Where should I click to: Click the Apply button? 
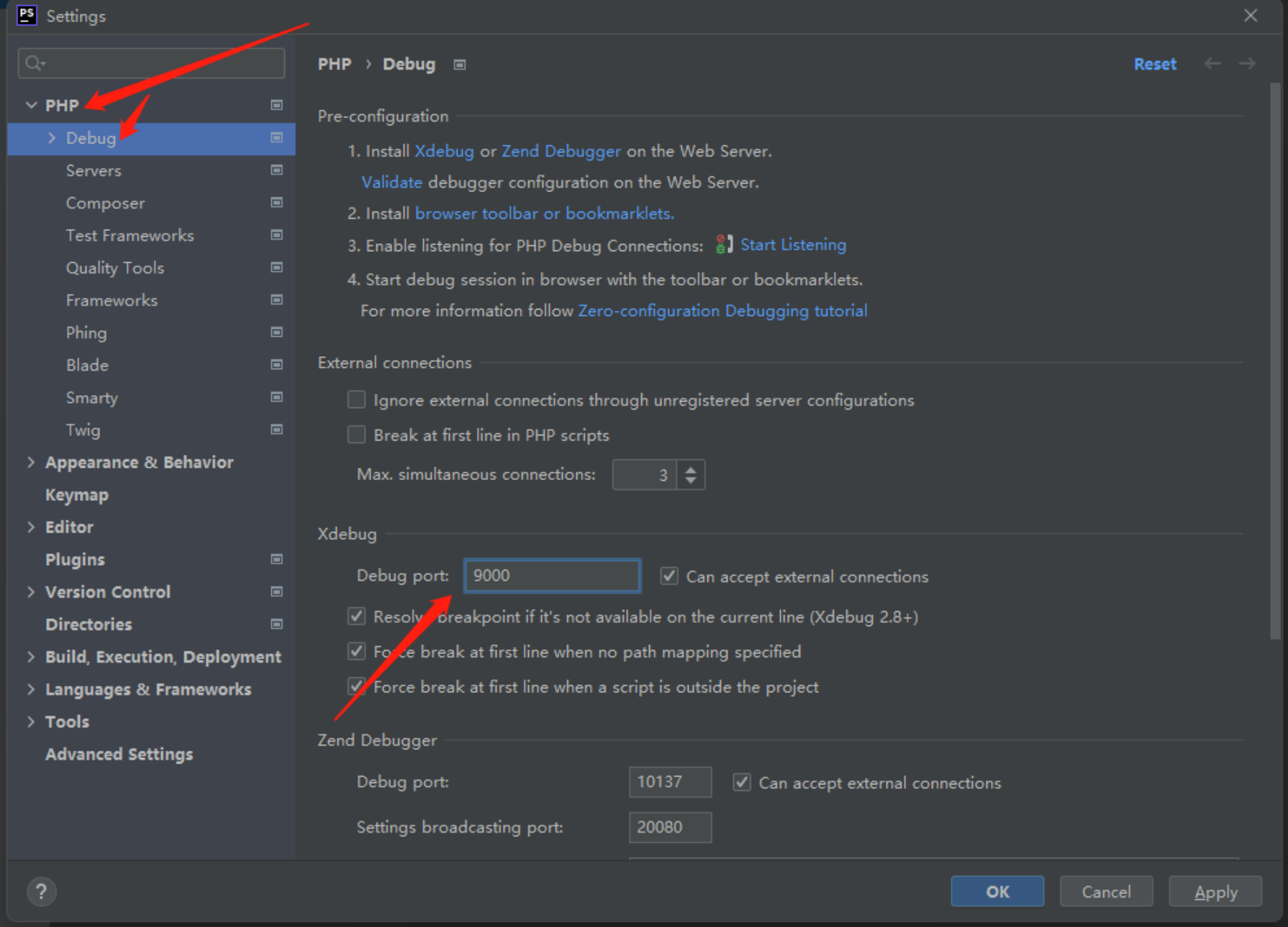point(1215,891)
